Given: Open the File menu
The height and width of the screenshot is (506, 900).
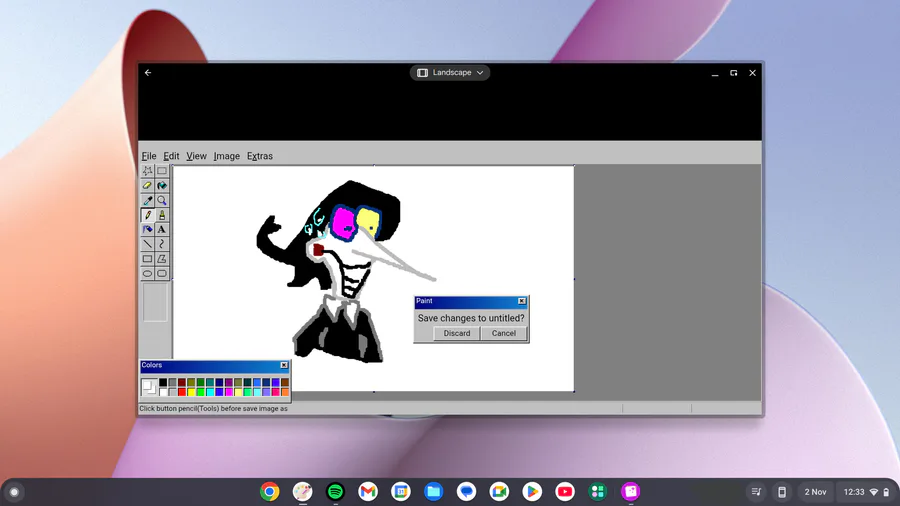Looking at the screenshot, I should [x=149, y=156].
